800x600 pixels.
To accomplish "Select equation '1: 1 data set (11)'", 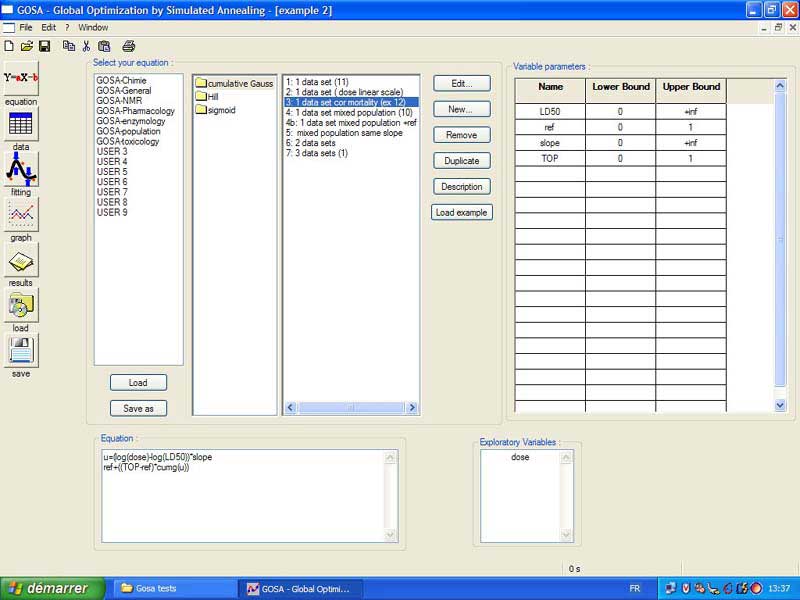I will coord(317,82).
